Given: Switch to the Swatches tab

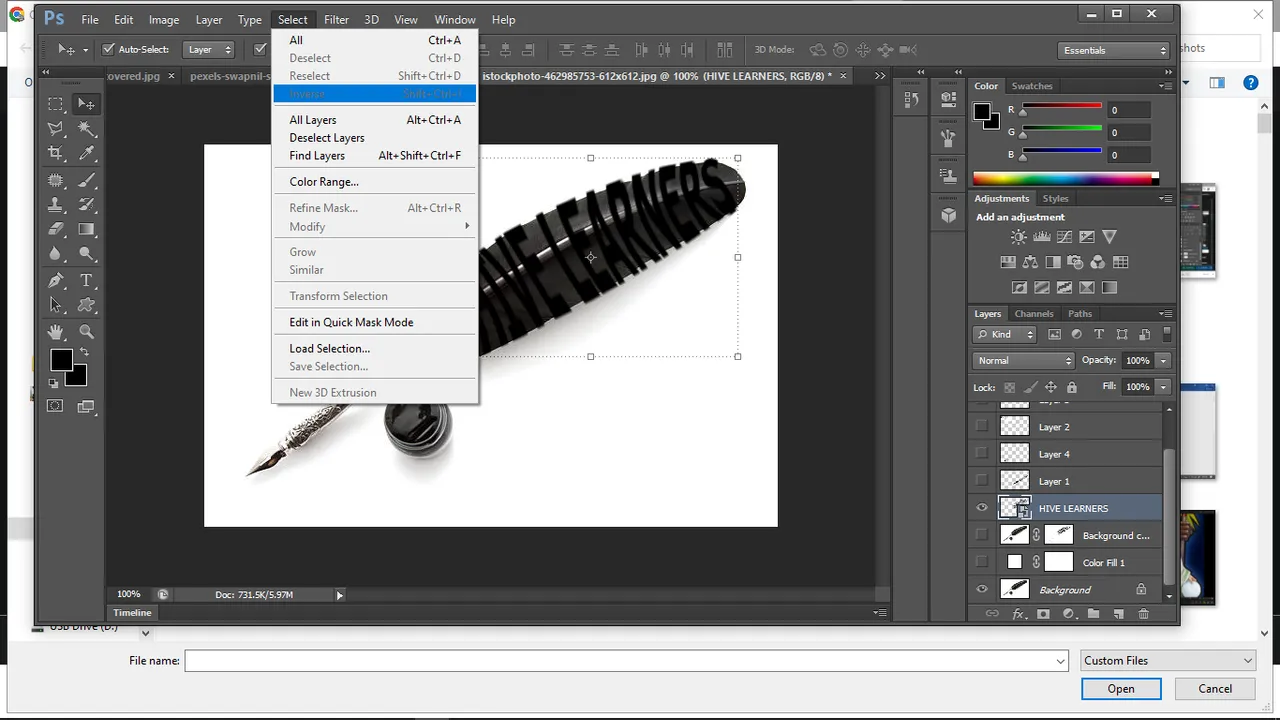Looking at the screenshot, I should point(1032,86).
